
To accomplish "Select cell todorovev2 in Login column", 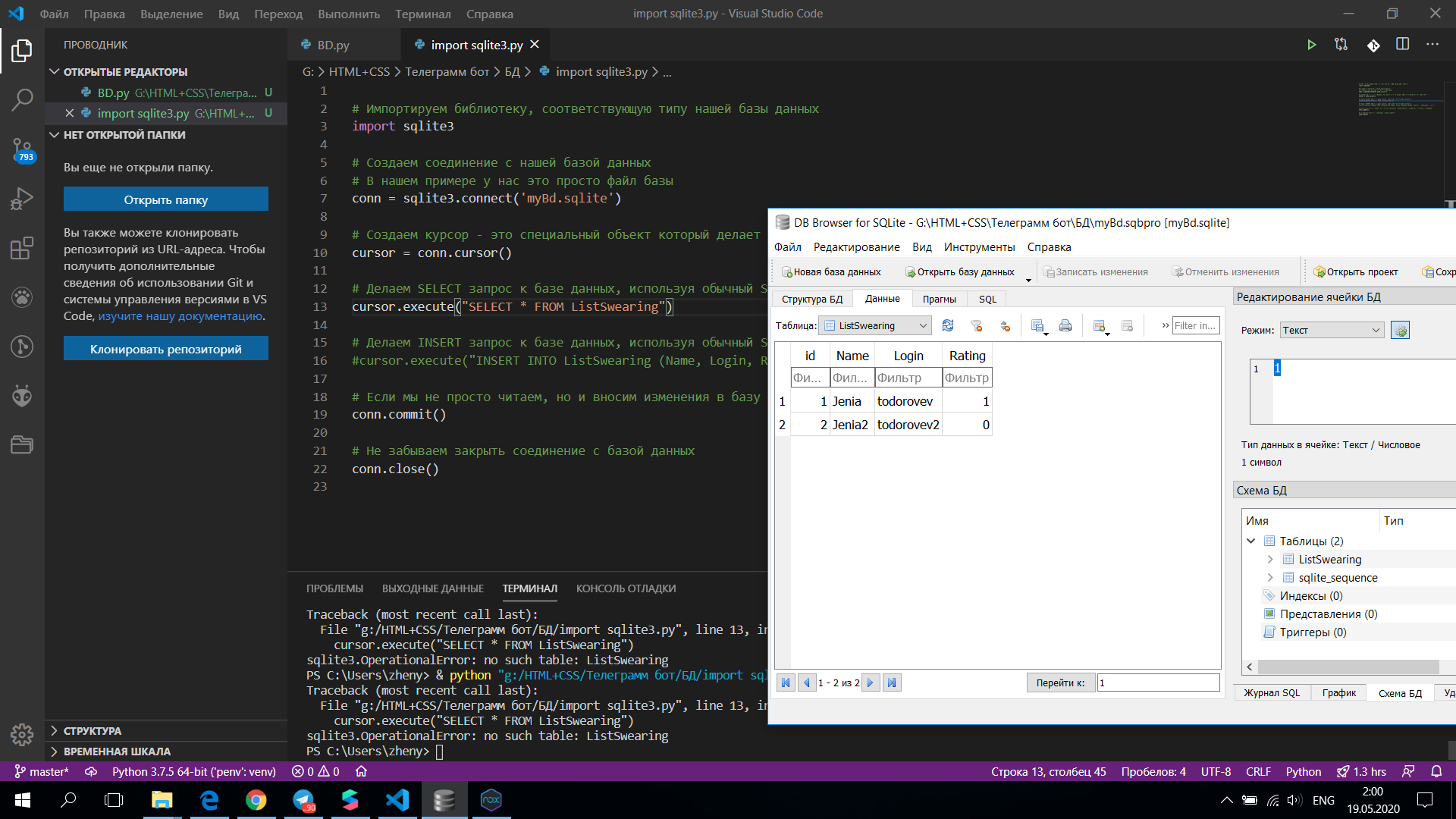I will (x=908, y=425).
